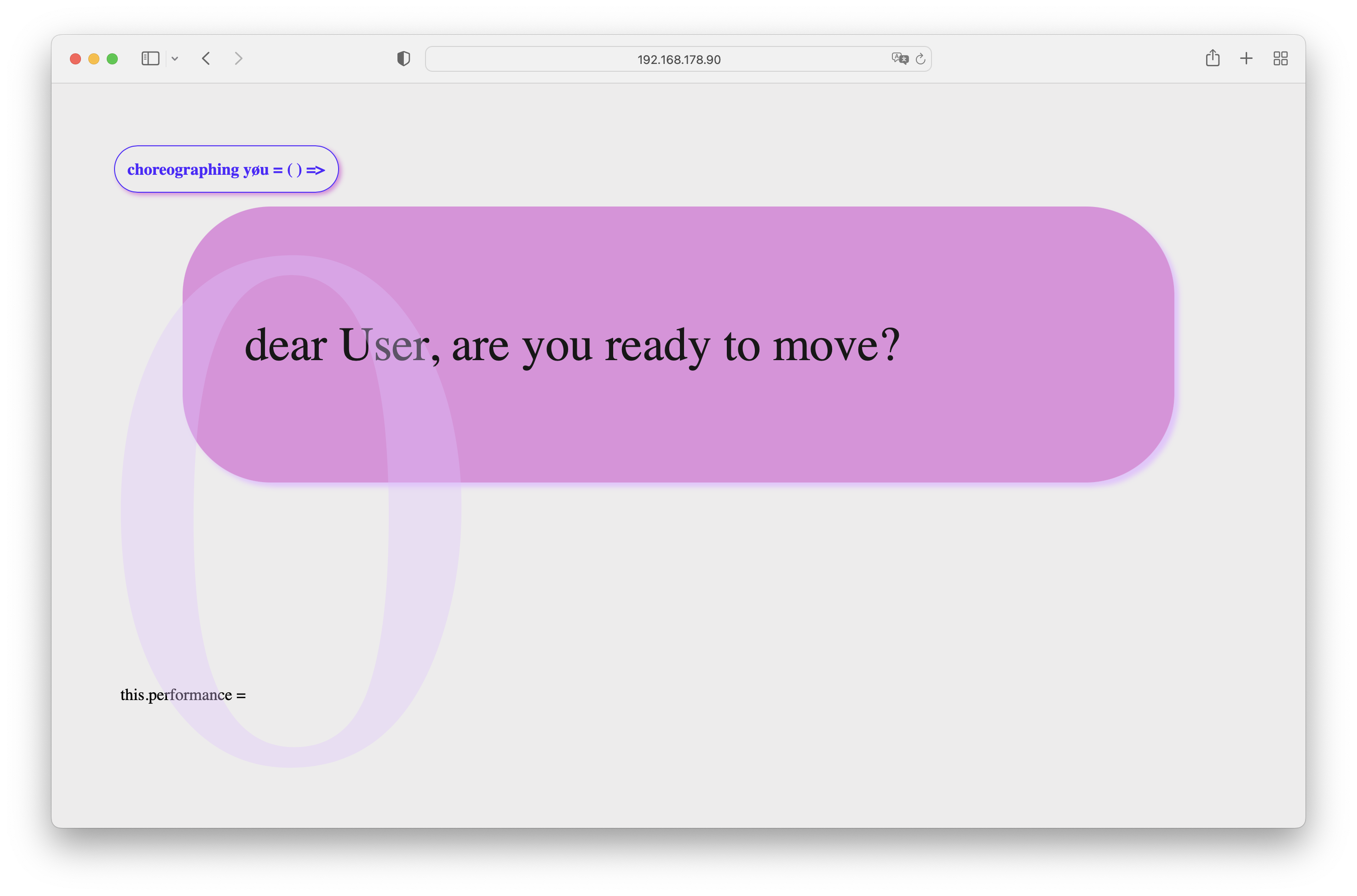Close the Safari window with red button
The width and height of the screenshot is (1357, 896).
click(x=75, y=59)
